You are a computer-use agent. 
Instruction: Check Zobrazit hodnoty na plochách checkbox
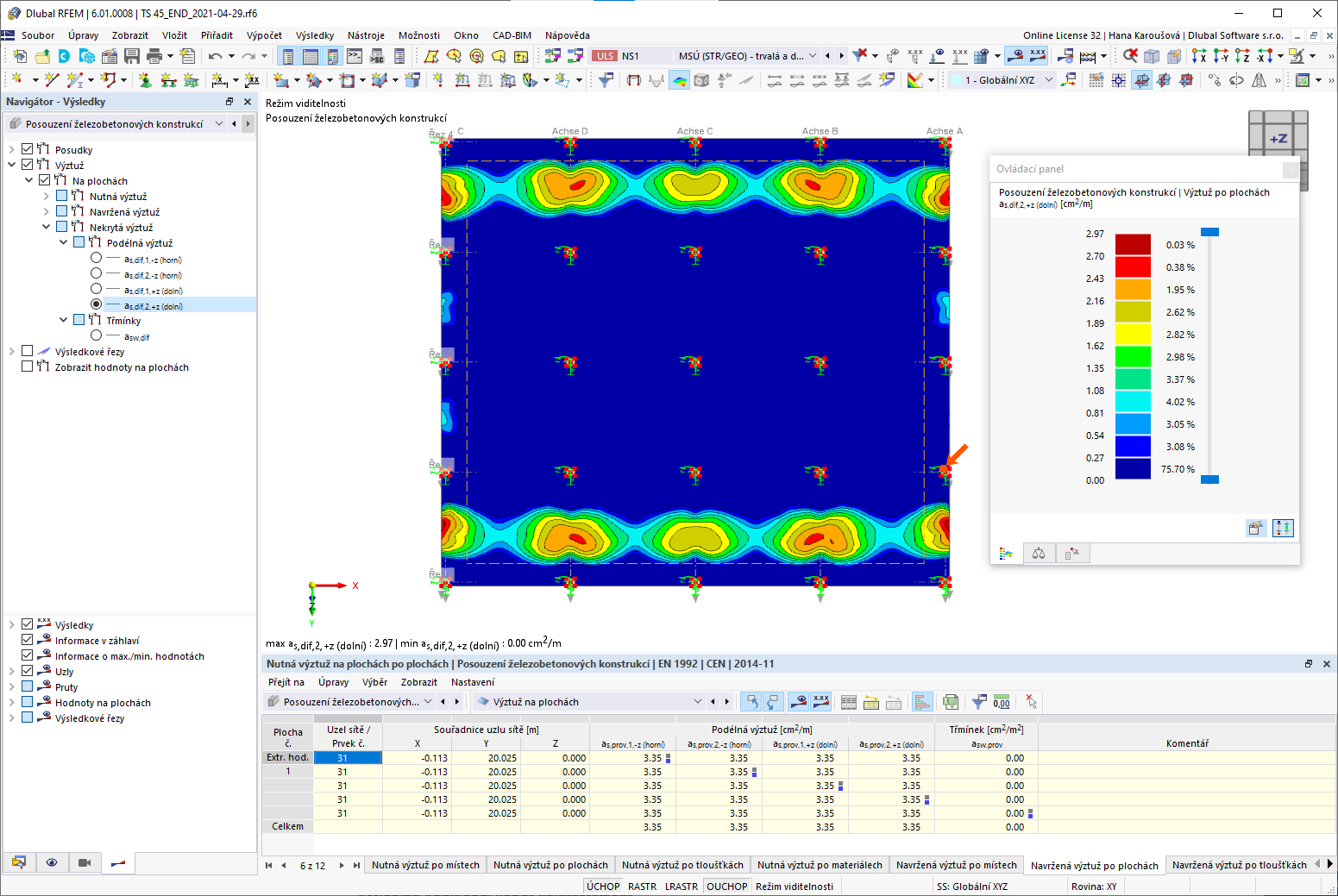tap(28, 367)
